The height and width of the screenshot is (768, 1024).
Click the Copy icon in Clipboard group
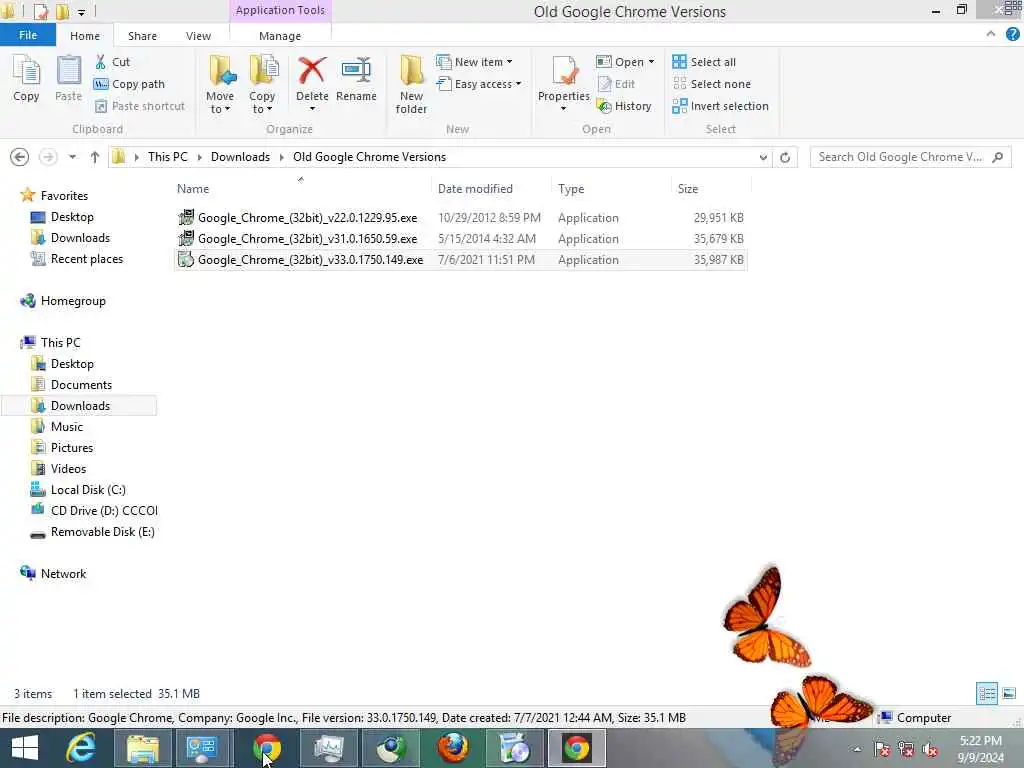point(26,78)
